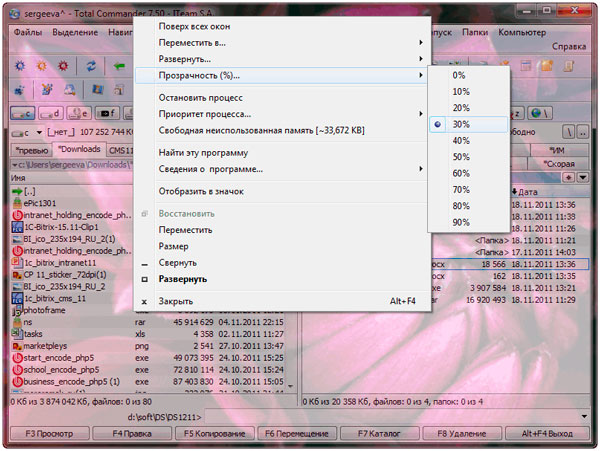
Task: Click the blue gear toolbar icon
Action: [20, 66]
